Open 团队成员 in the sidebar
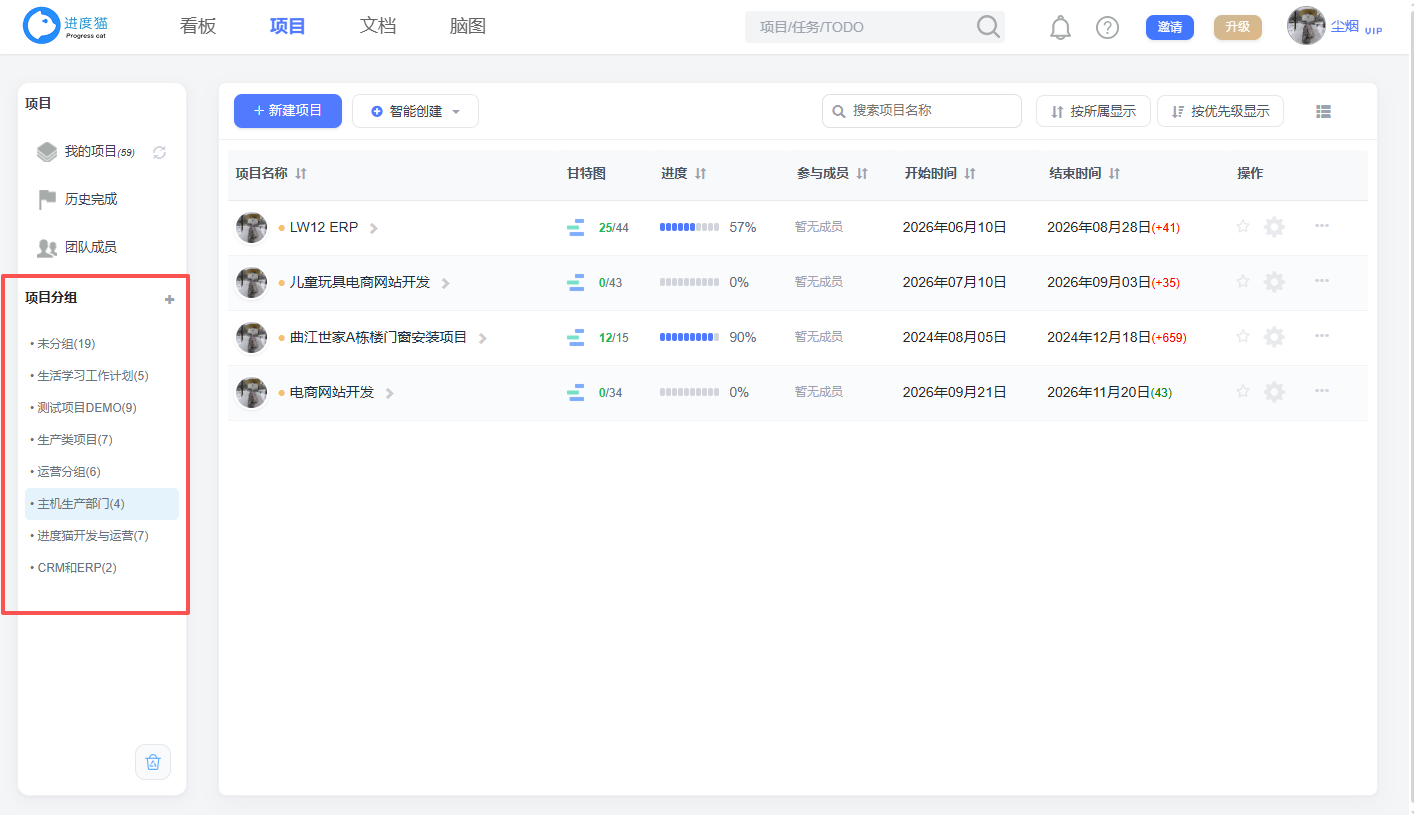This screenshot has width=1414, height=815. [x=77, y=247]
